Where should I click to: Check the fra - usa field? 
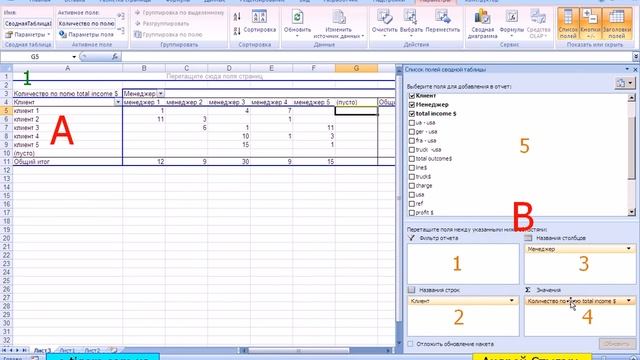pos(411,141)
